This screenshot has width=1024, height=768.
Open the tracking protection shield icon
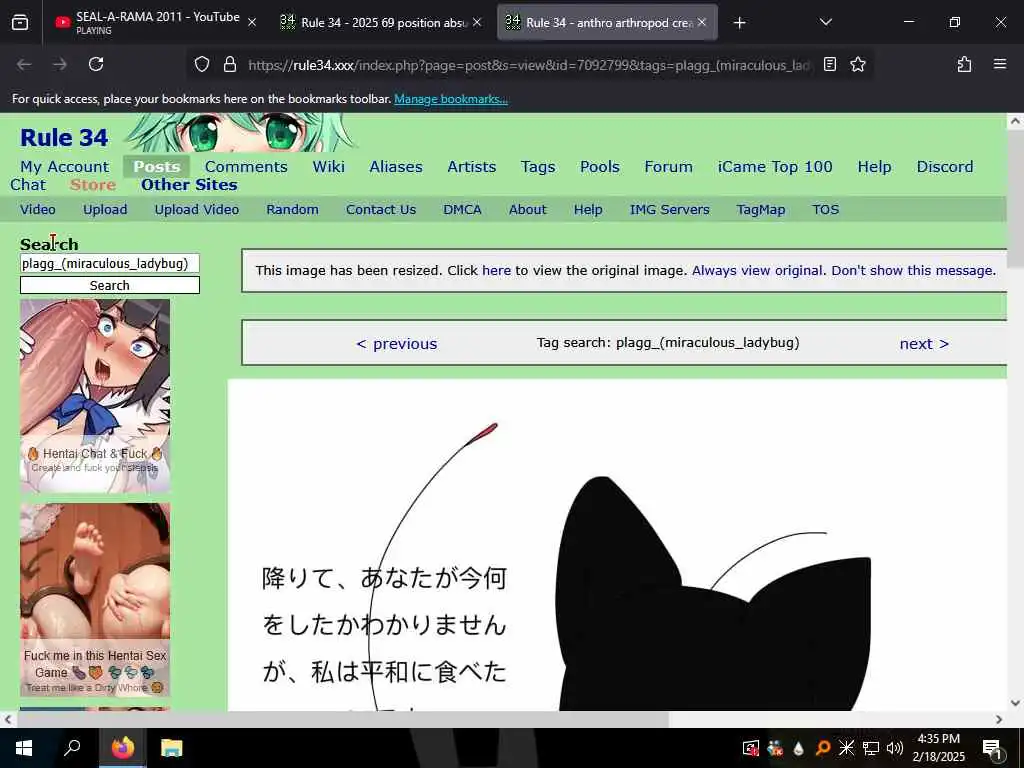(x=202, y=64)
